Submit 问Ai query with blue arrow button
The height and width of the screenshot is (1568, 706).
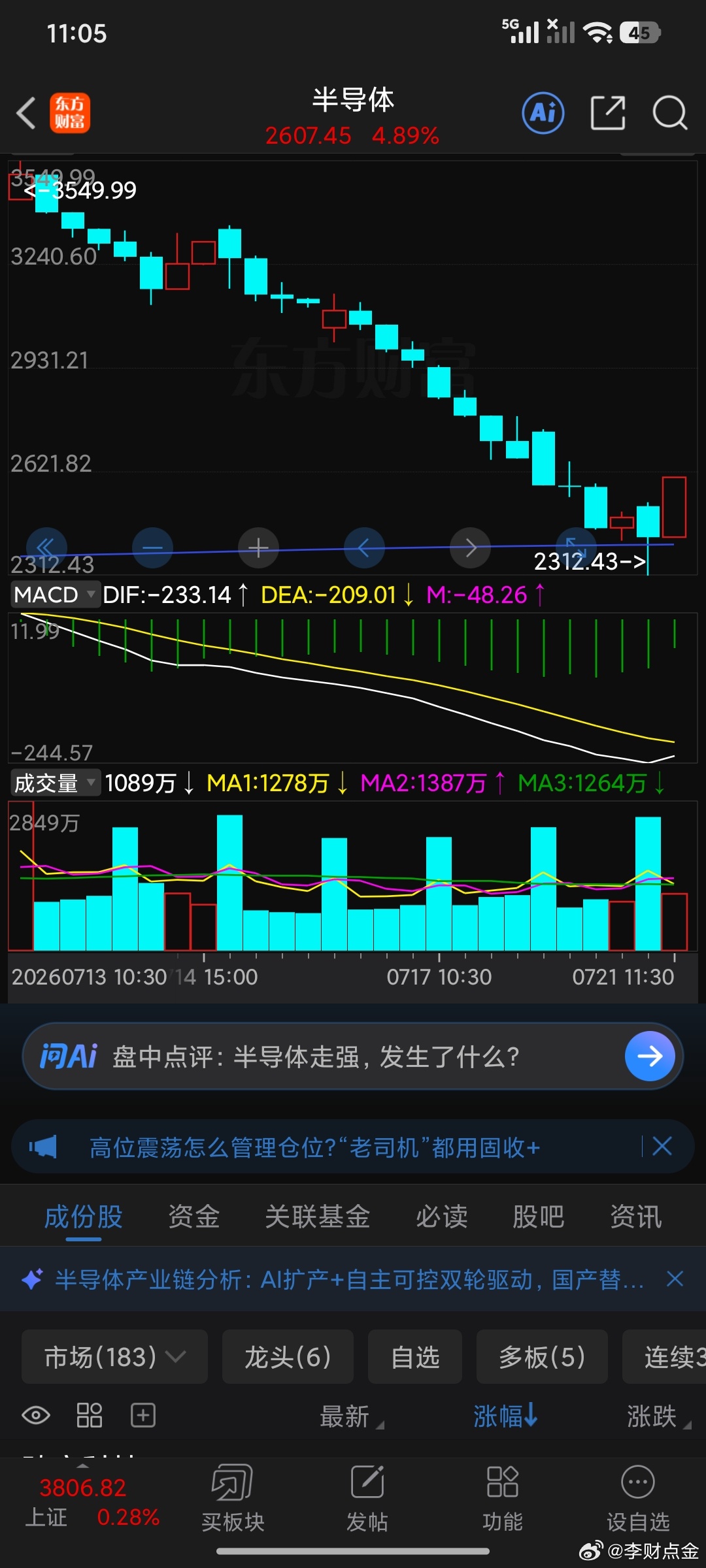tap(650, 1056)
